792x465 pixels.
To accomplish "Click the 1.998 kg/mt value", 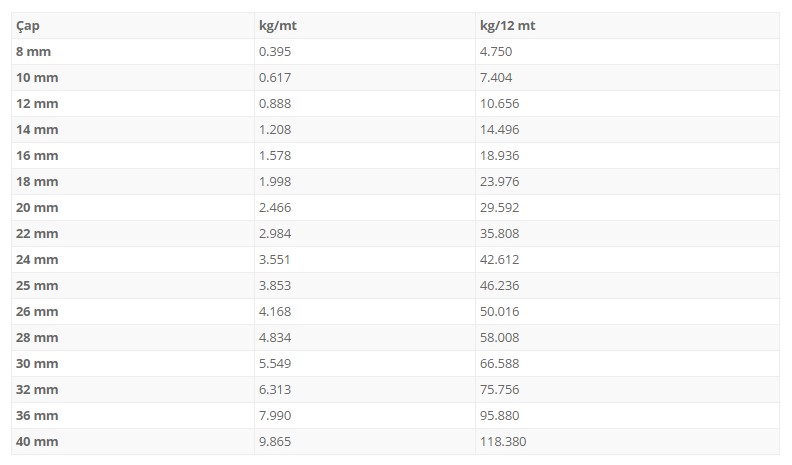I will (275, 182).
